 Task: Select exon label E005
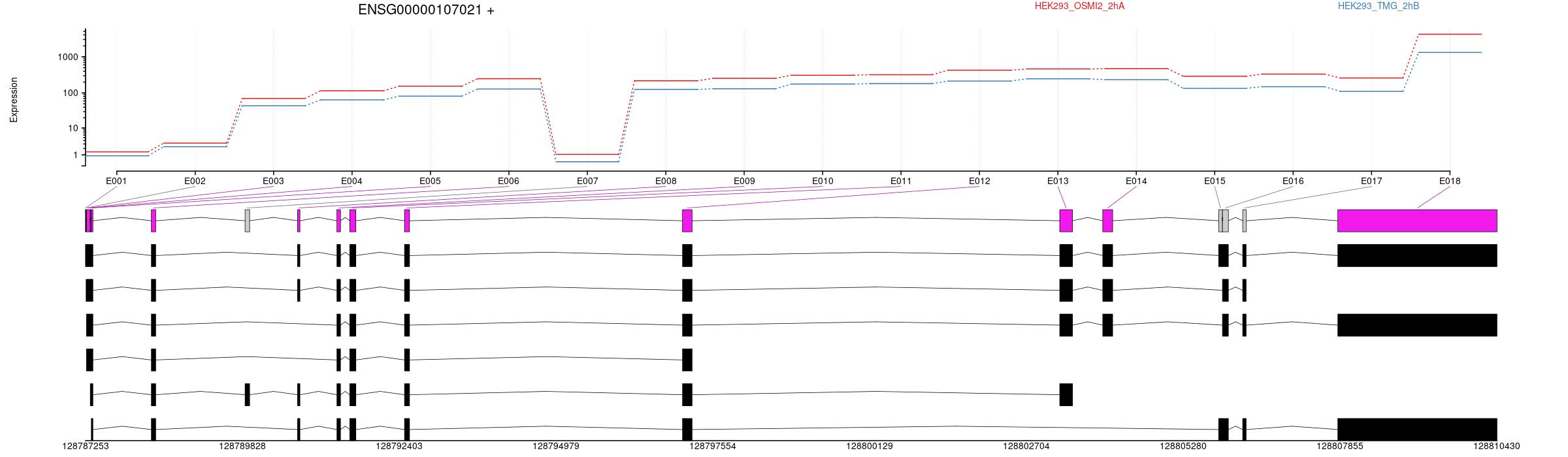click(430, 181)
